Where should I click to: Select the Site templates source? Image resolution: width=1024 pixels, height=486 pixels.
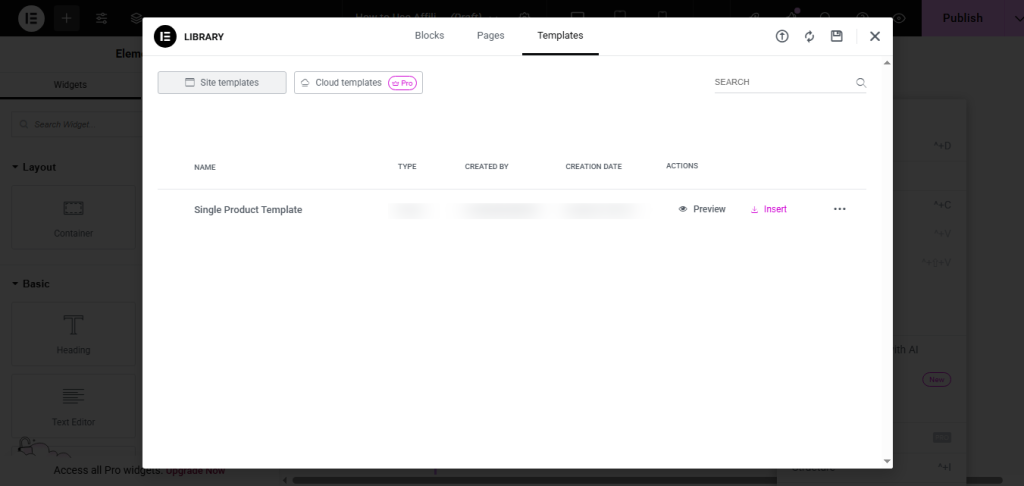click(222, 83)
